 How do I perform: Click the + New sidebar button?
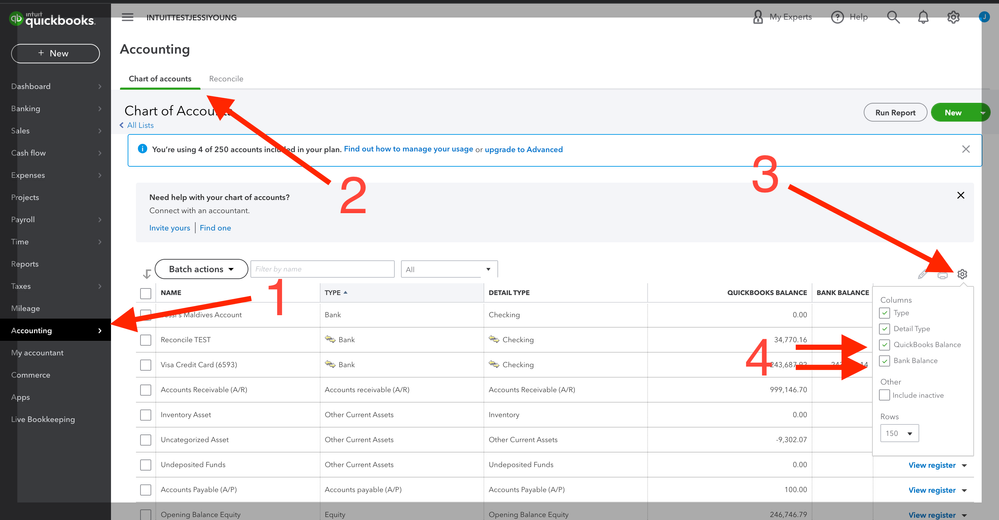(55, 54)
